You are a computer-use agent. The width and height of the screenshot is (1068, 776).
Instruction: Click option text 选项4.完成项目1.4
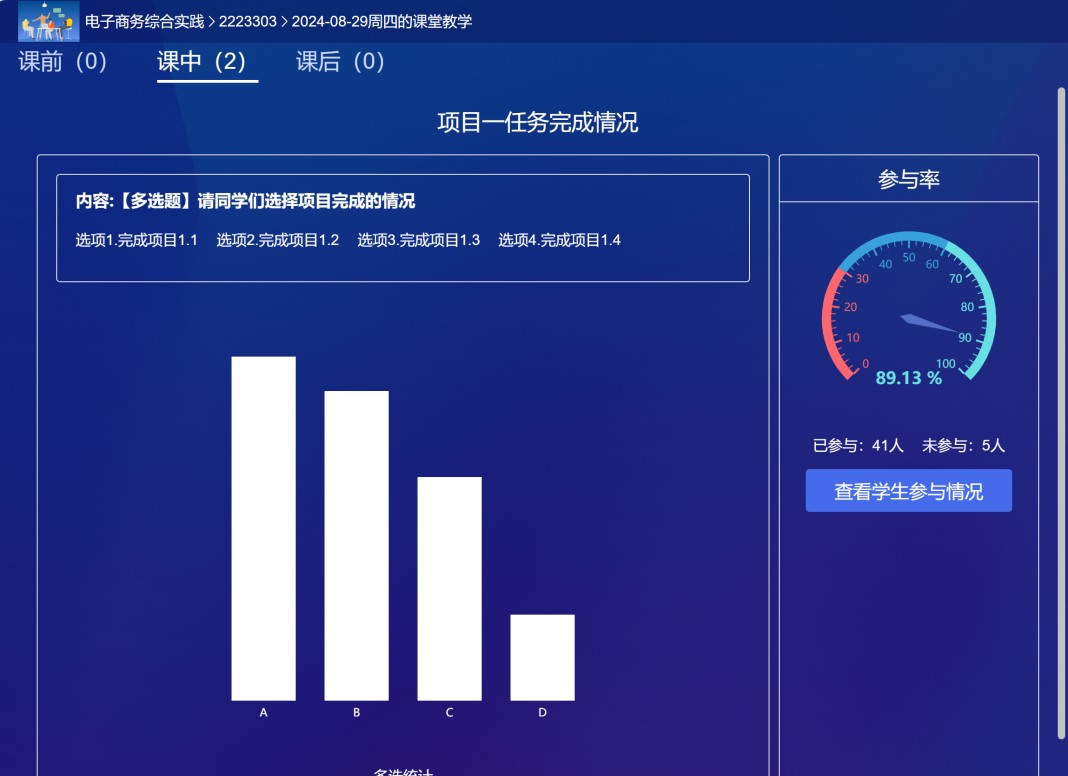(559, 240)
